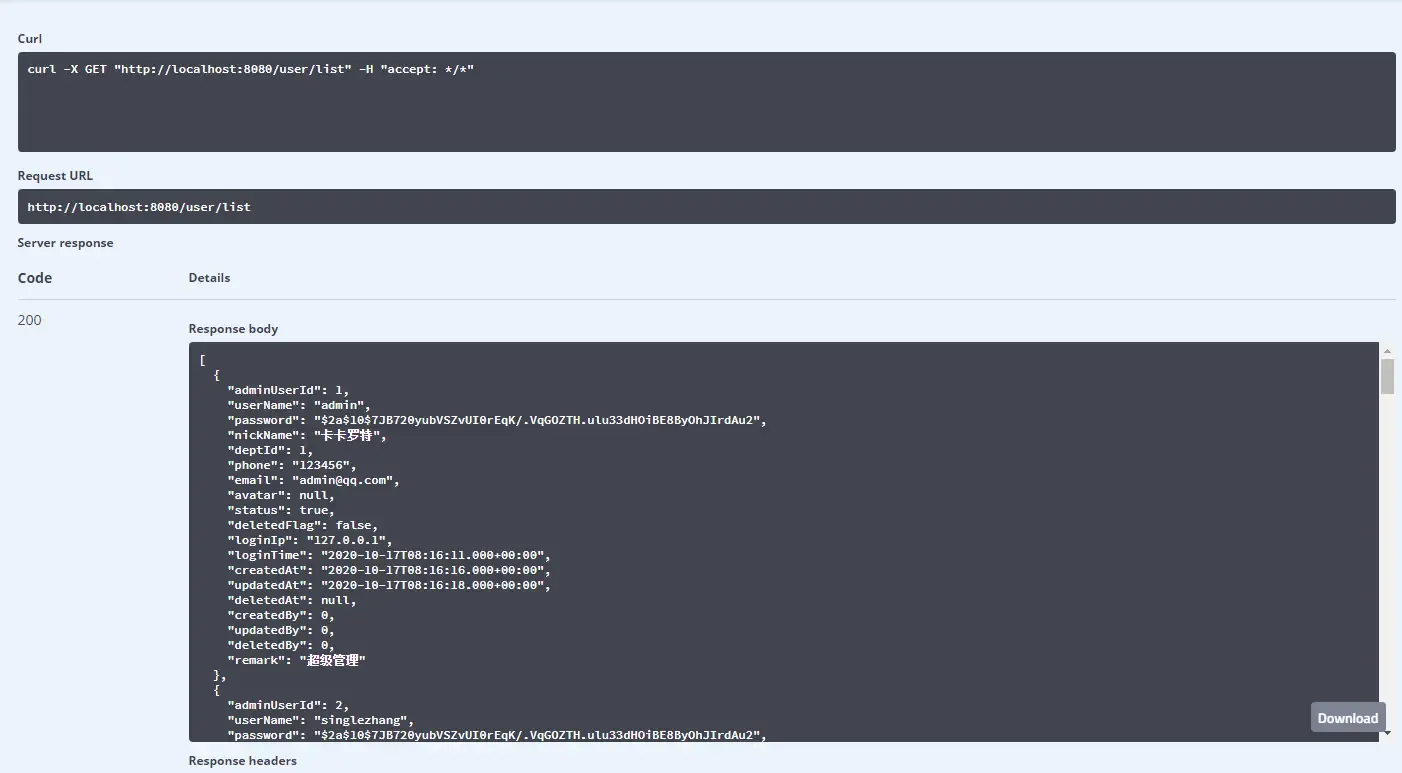Screen dimensions: 1402x773
Task: Select the adminUserId field in JSON response
Action: click(x=272, y=390)
